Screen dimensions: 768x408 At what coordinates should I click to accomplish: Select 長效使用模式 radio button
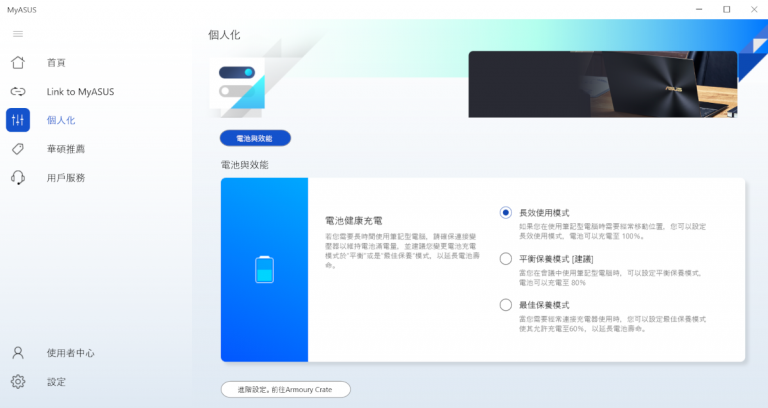[506, 213]
